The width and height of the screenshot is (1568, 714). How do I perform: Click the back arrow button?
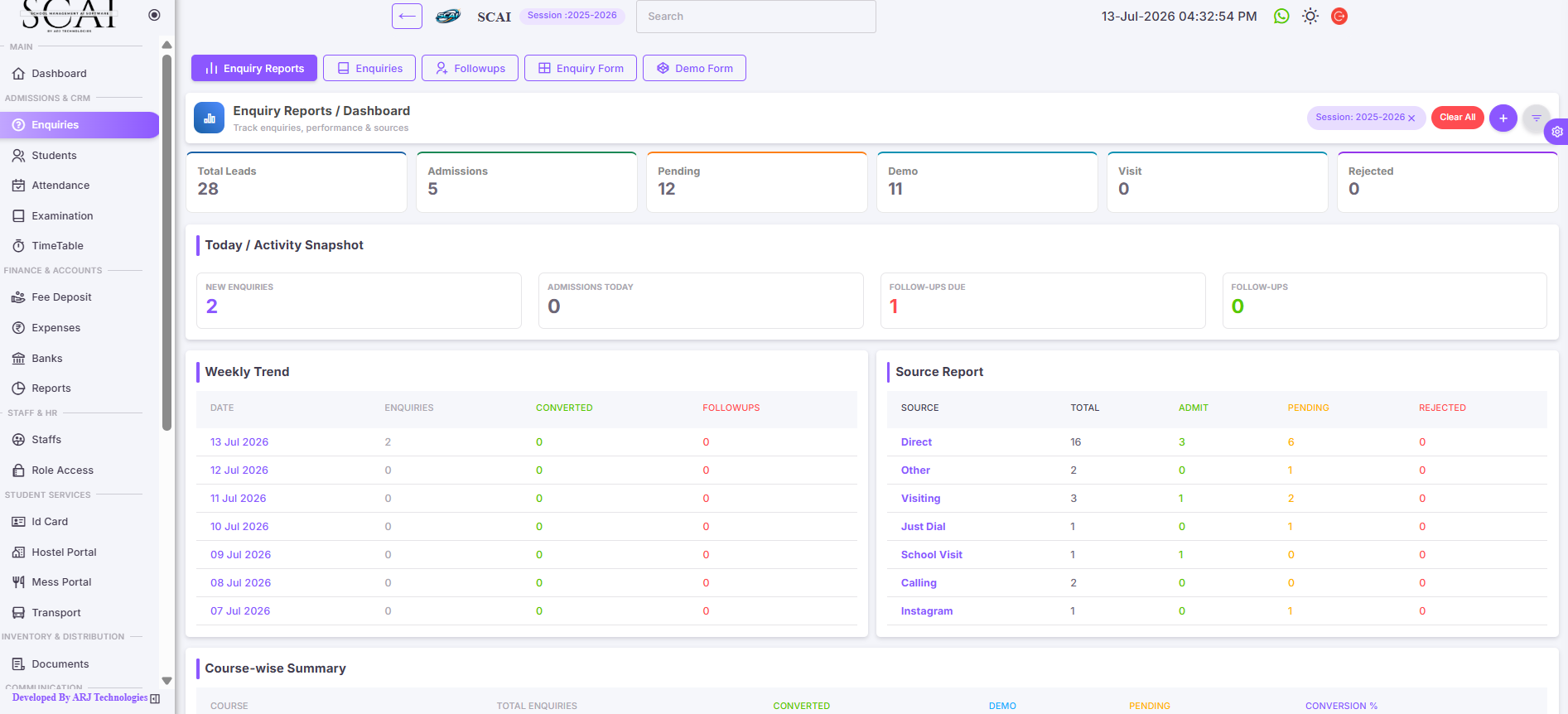point(407,16)
